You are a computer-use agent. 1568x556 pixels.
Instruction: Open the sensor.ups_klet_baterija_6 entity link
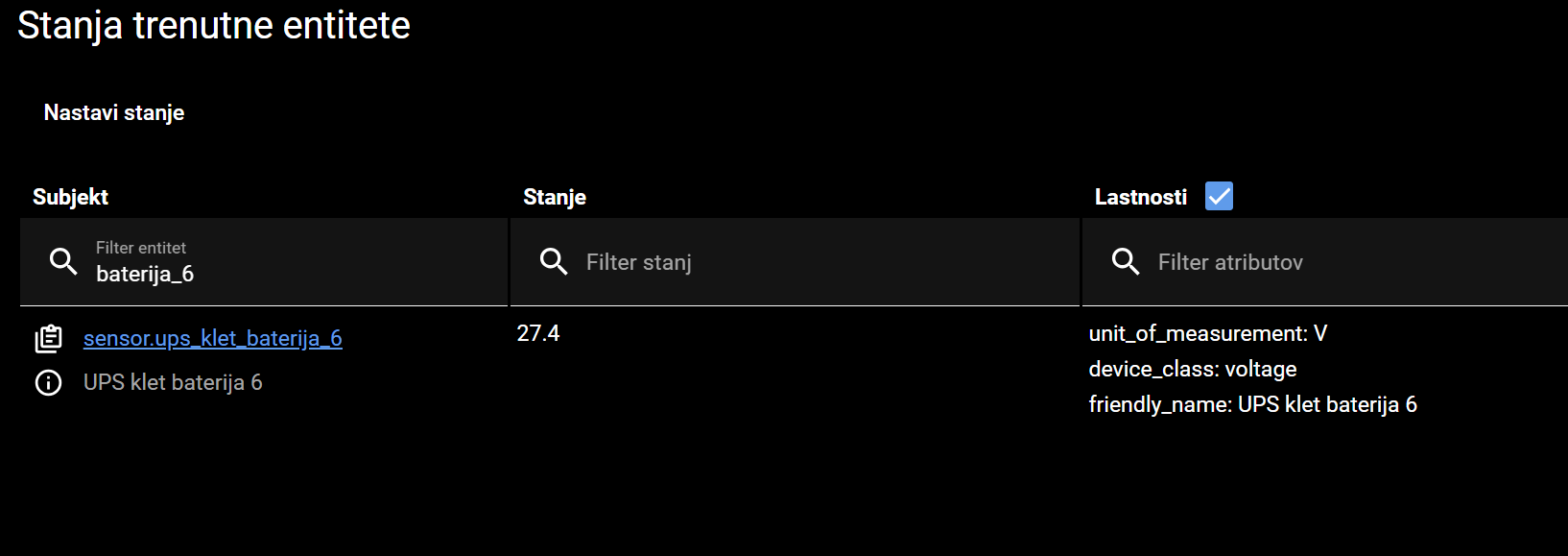click(212, 338)
